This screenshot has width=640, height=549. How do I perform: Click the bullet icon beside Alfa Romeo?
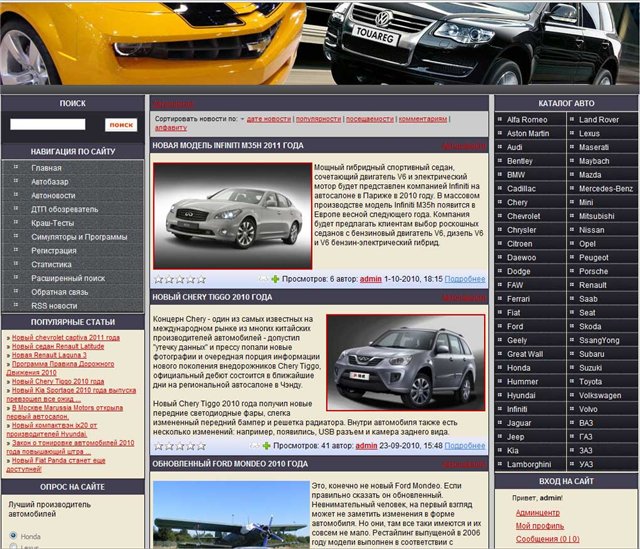click(x=500, y=119)
